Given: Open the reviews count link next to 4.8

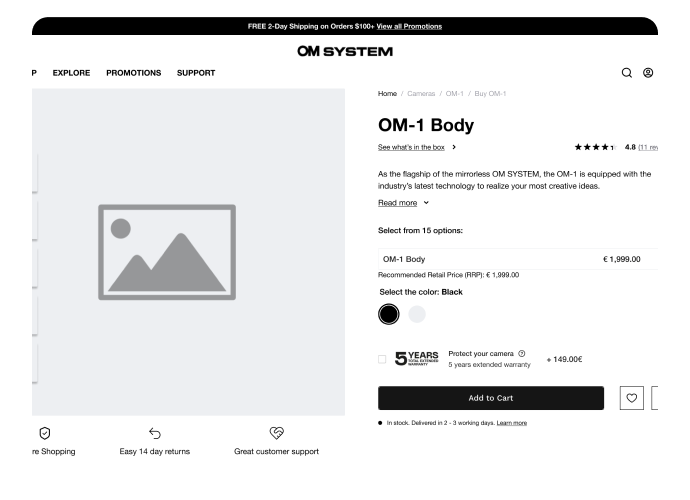Looking at the screenshot, I should 648,147.
